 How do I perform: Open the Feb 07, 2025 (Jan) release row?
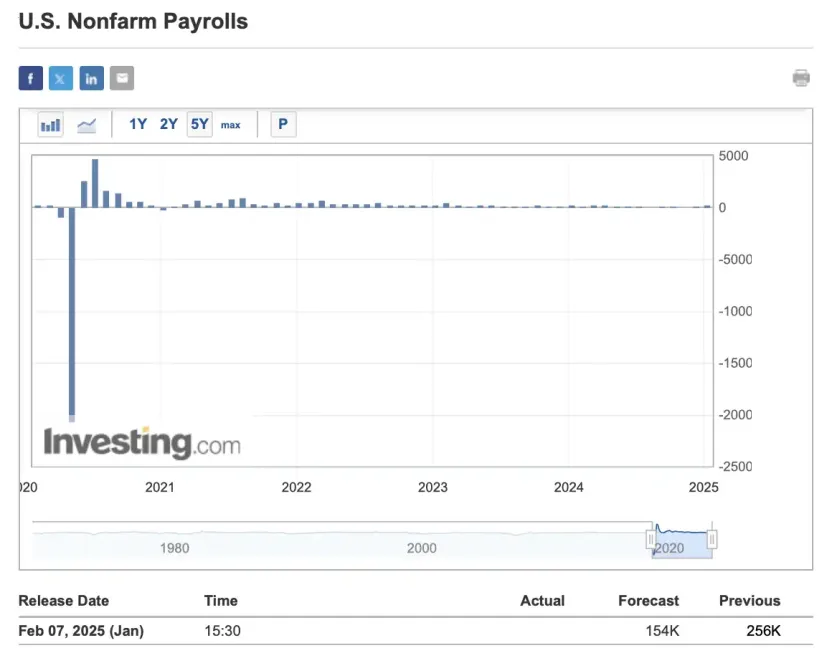click(x=81, y=631)
